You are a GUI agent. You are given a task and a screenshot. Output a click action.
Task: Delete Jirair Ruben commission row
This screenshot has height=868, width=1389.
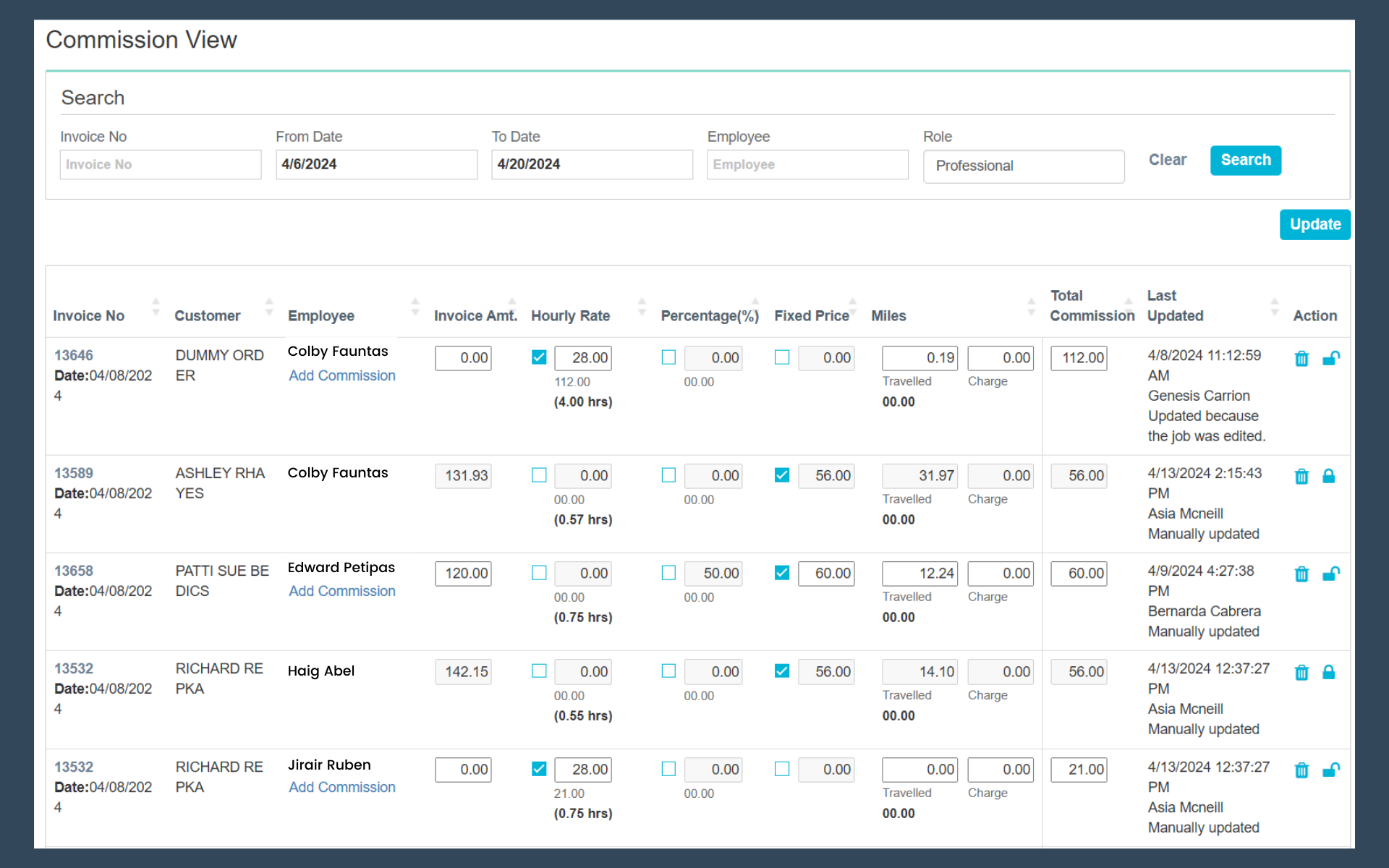(x=1301, y=770)
